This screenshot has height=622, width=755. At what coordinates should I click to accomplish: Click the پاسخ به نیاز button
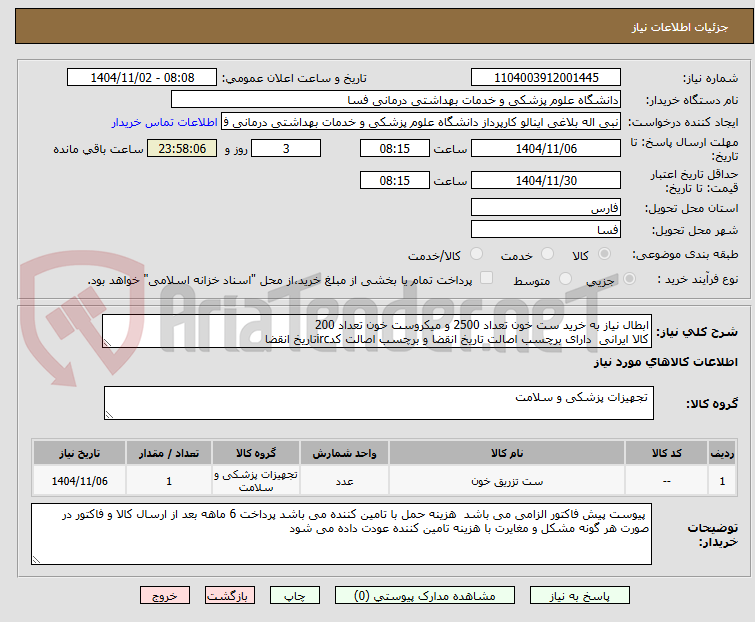(579, 596)
